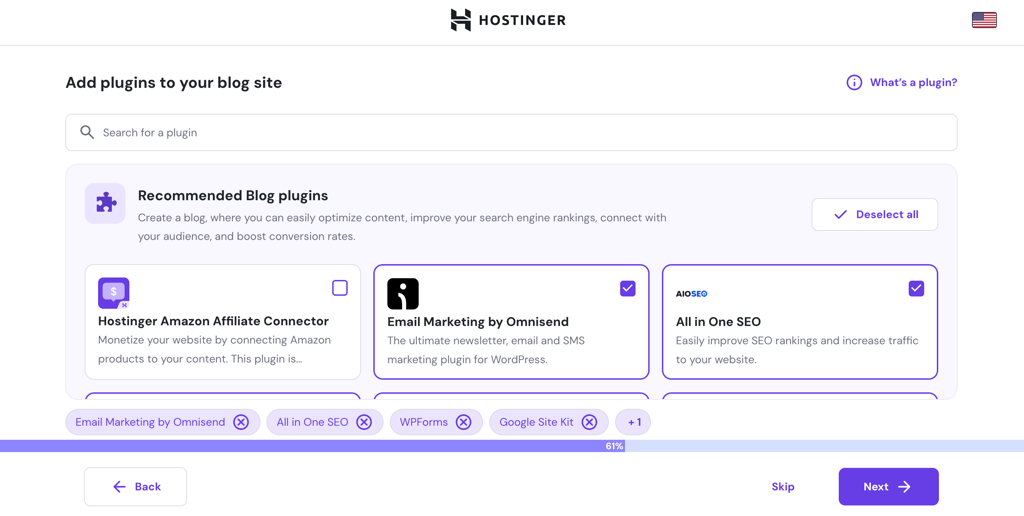Open the US flag language selector

pos(984,20)
